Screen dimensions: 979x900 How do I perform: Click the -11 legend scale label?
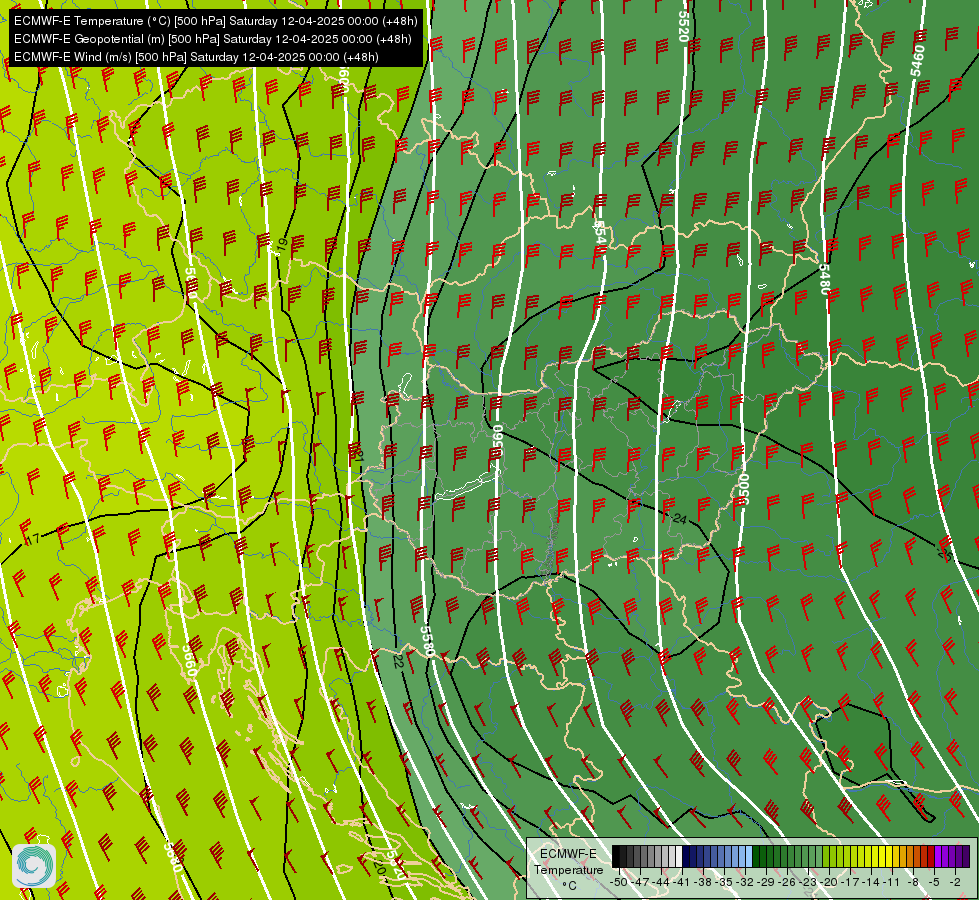892,882
